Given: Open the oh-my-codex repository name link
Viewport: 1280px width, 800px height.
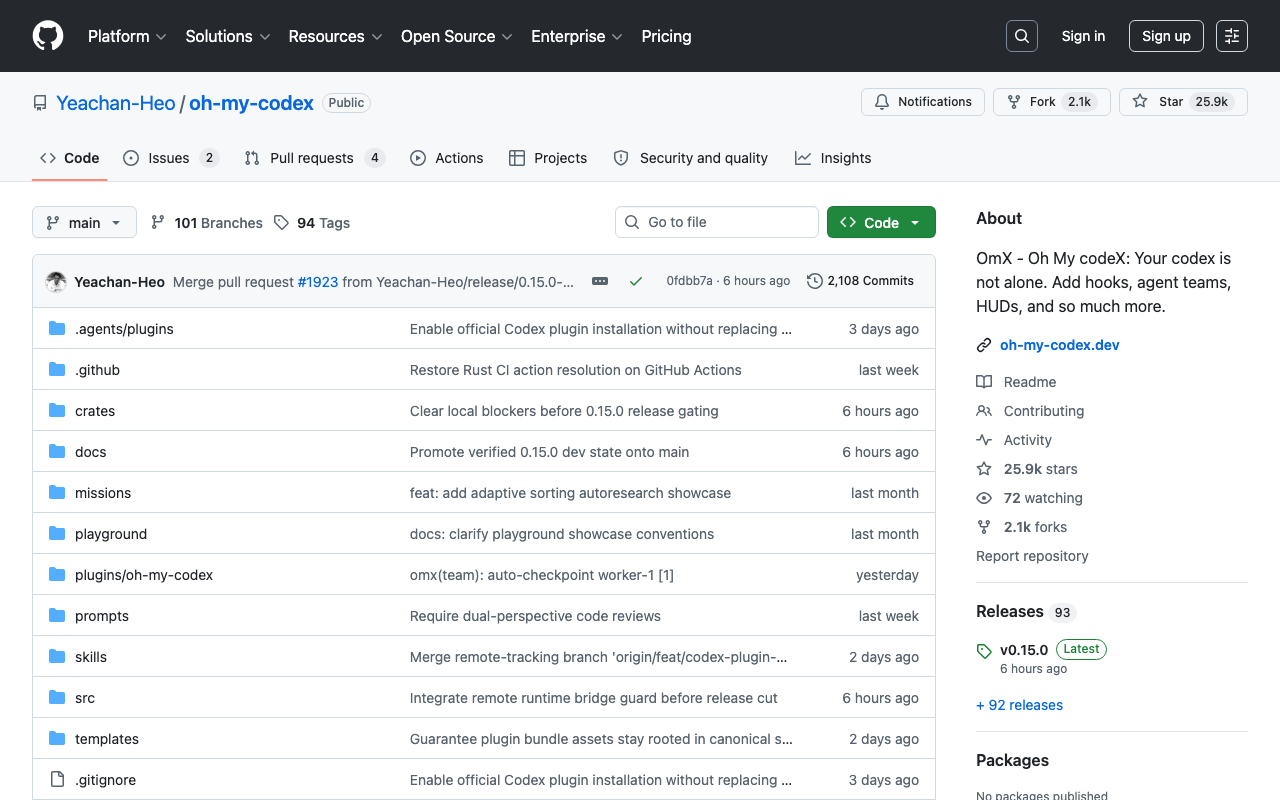Looking at the screenshot, I should [251, 103].
